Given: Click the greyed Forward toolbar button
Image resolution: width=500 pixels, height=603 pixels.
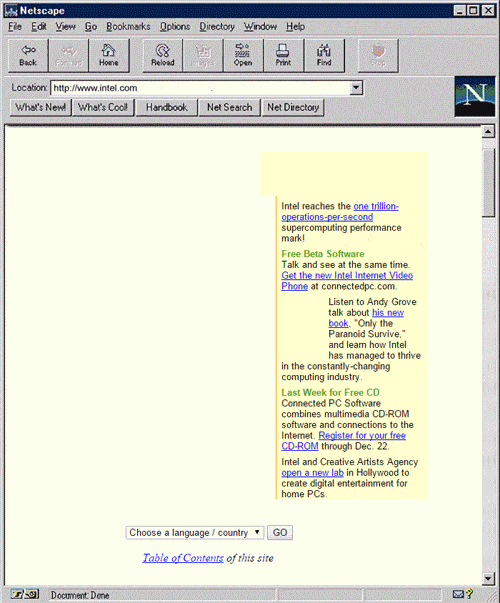Looking at the screenshot, I should (x=69, y=55).
